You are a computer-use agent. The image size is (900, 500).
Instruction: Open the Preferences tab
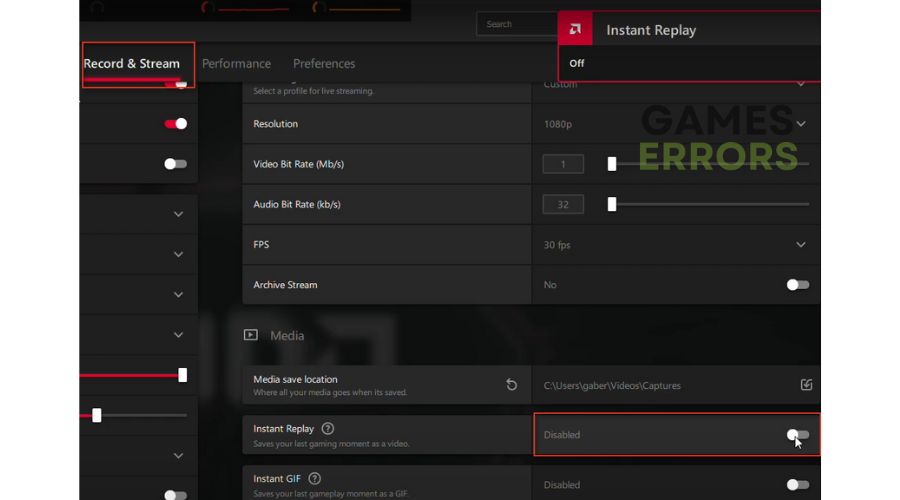click(324, 64)
